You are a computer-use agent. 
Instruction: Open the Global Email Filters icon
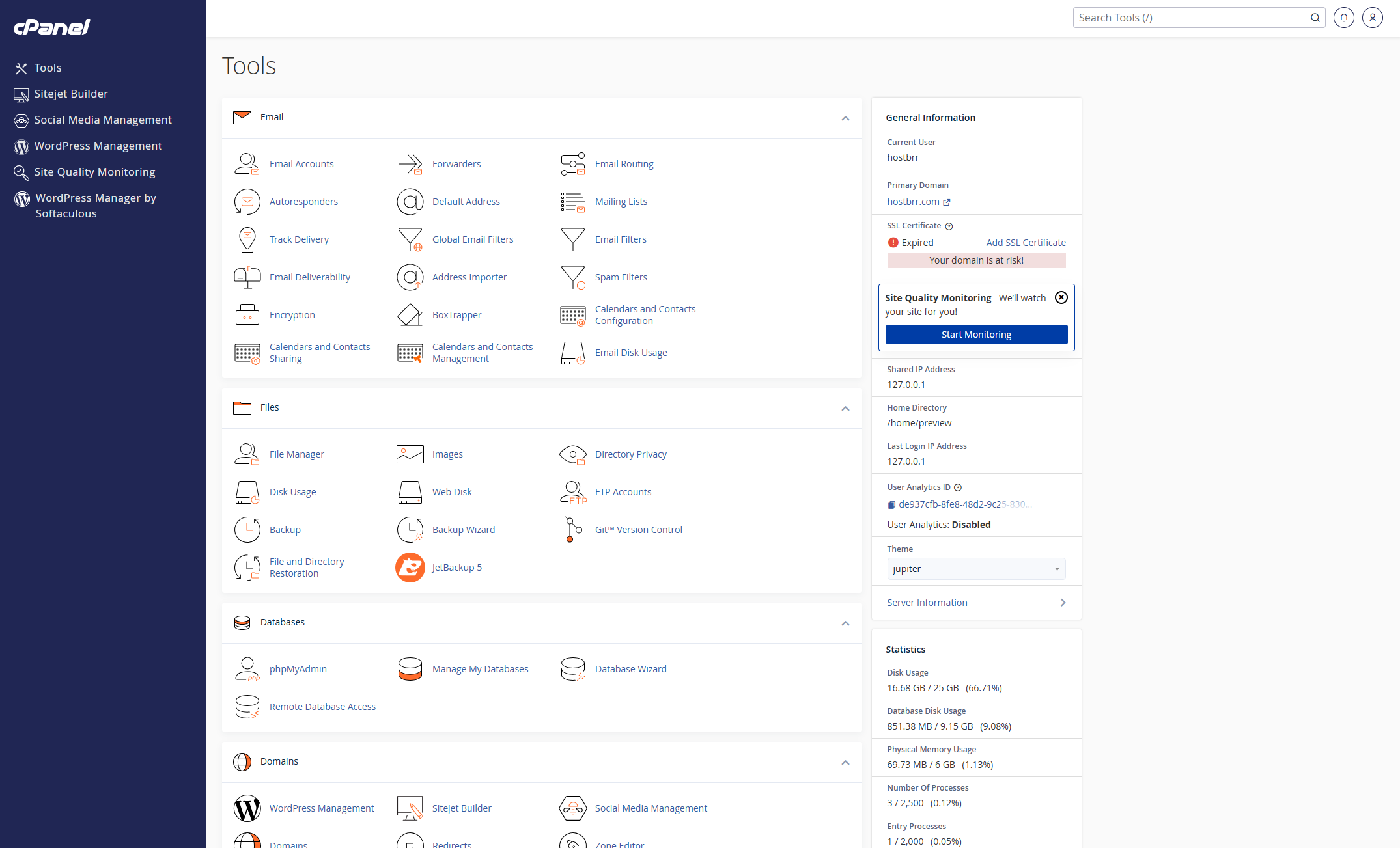coord(410,239)
